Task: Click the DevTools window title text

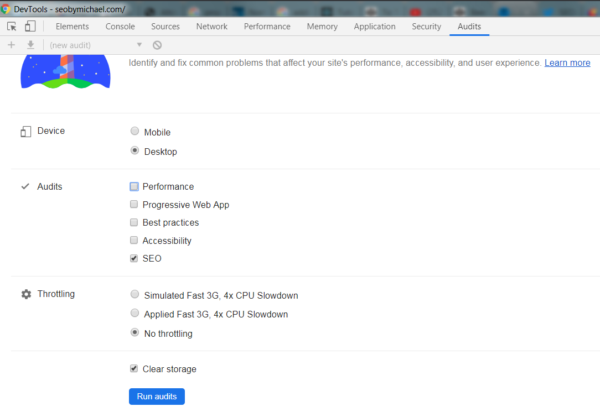Action: [x=69, y=9]
